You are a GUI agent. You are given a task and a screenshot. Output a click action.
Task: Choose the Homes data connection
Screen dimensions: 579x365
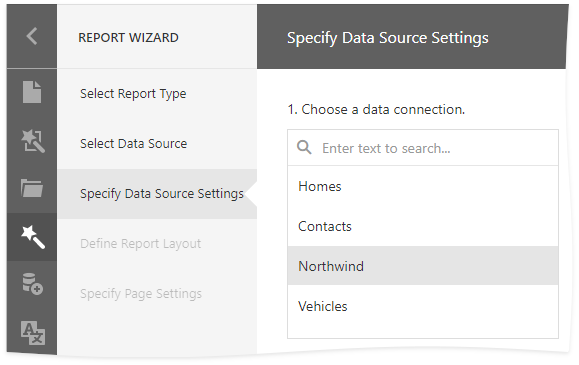point(423,187)
